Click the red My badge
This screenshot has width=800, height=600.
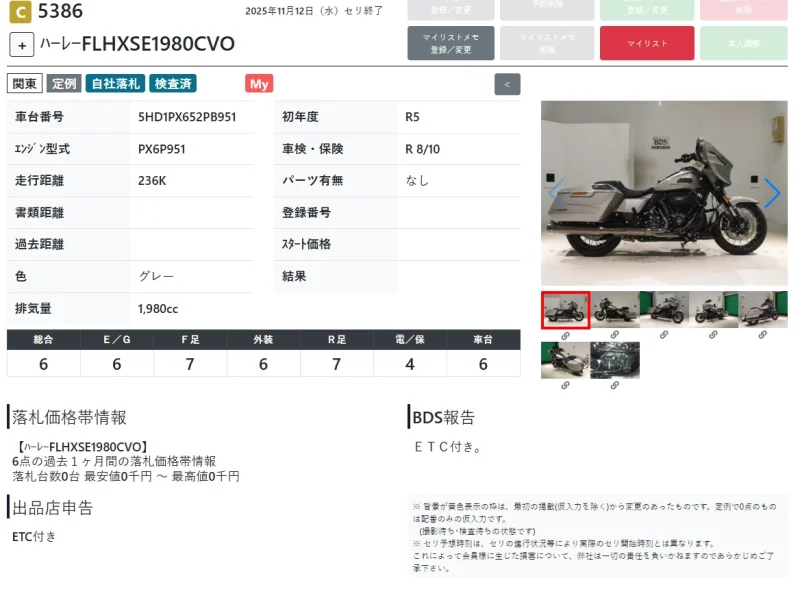coord(259,84)
